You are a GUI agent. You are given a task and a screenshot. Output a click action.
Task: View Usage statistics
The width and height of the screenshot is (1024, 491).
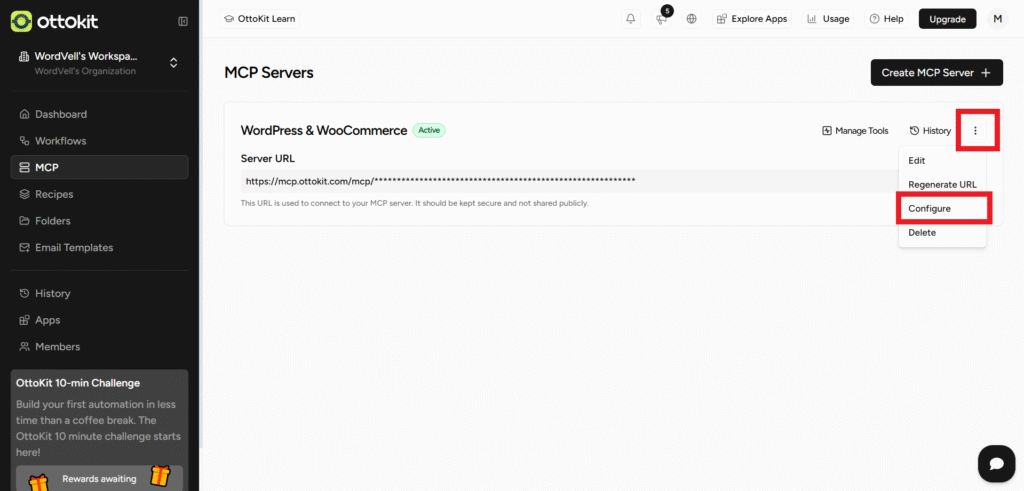828,19
